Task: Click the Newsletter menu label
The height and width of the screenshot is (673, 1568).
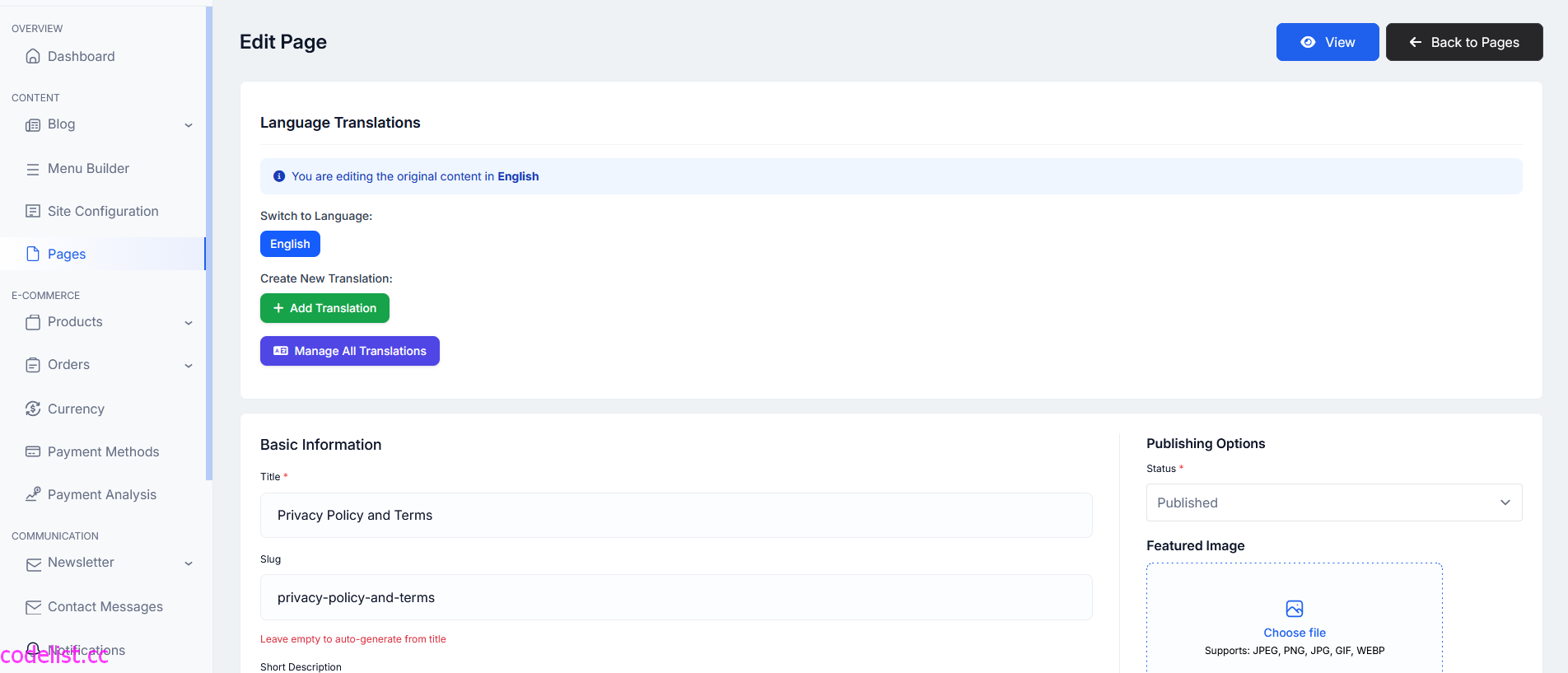Action: (x=81, y=562)
